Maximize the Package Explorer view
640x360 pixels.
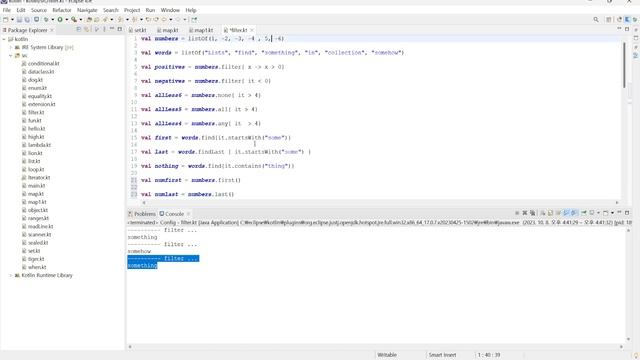pyautogui.click(x=120, y=29)
